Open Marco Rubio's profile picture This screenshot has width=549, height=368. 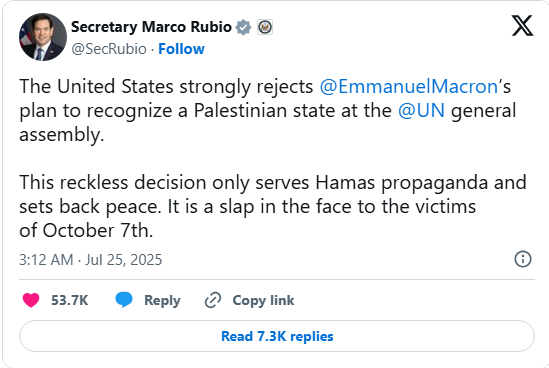(43, 37)
